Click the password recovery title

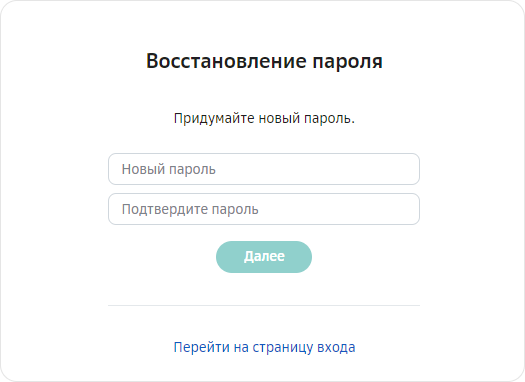pyautogui.click(x=264, y=61)
